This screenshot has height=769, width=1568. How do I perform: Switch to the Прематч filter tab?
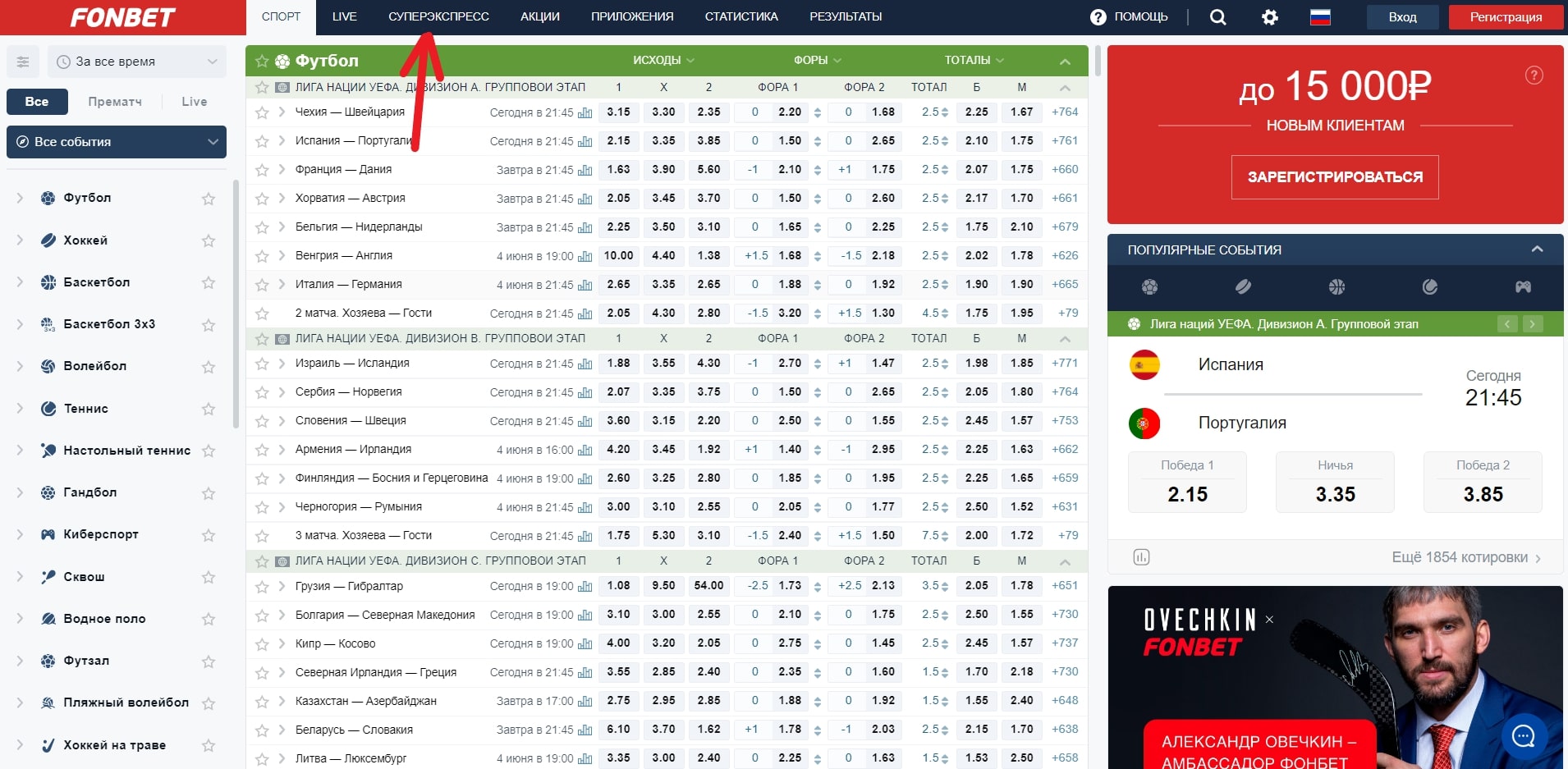point(115,102)
